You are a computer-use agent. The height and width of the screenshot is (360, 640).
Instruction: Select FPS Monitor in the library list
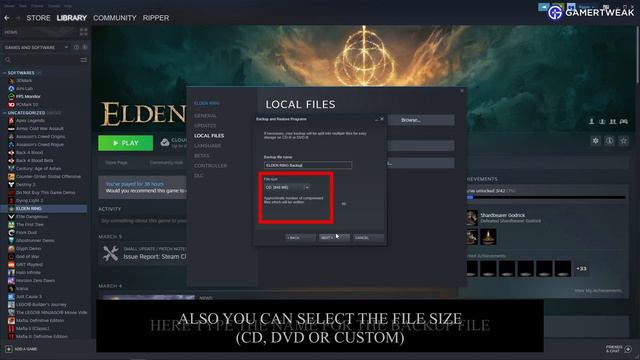pos(28,96)
